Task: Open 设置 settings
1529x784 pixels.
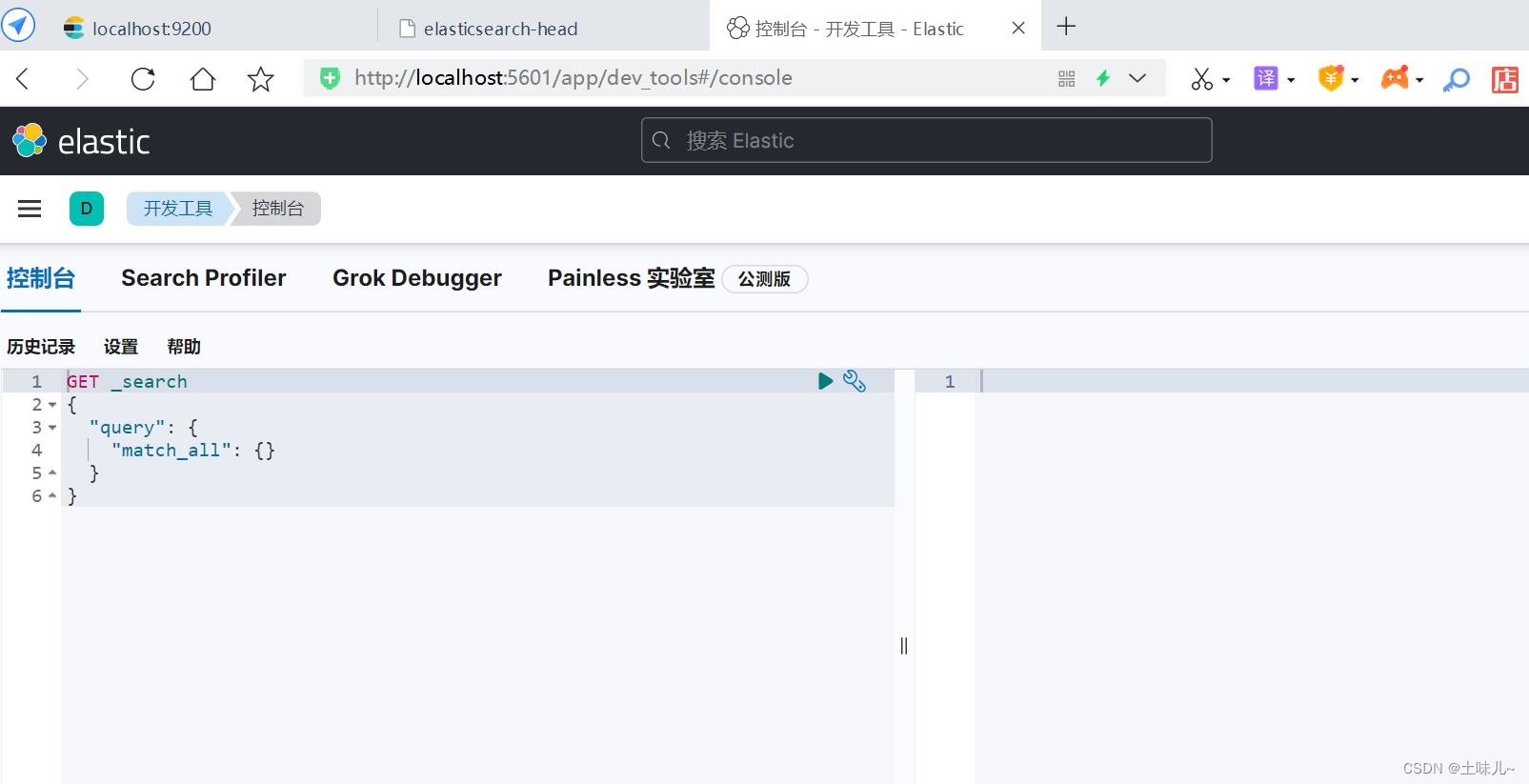Action: coord(121,347)
